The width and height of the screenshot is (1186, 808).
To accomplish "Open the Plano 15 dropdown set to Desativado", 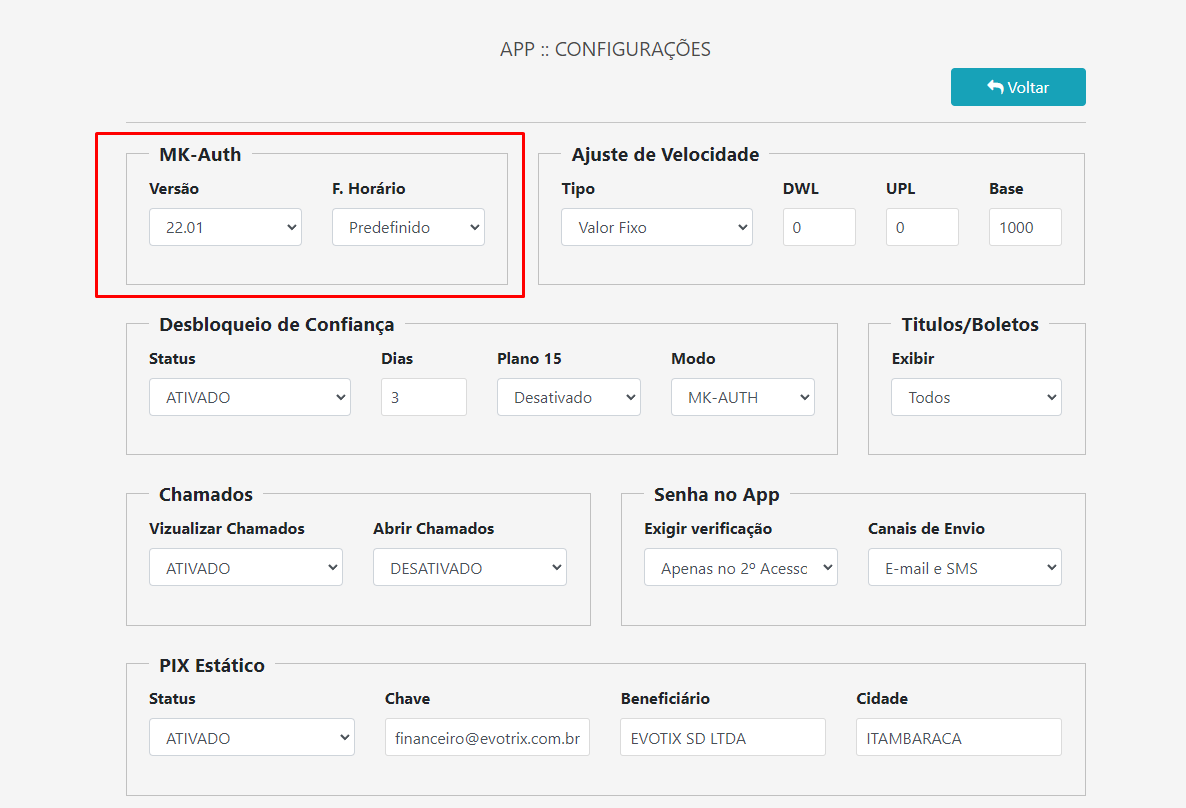I will tap(568, 397).
